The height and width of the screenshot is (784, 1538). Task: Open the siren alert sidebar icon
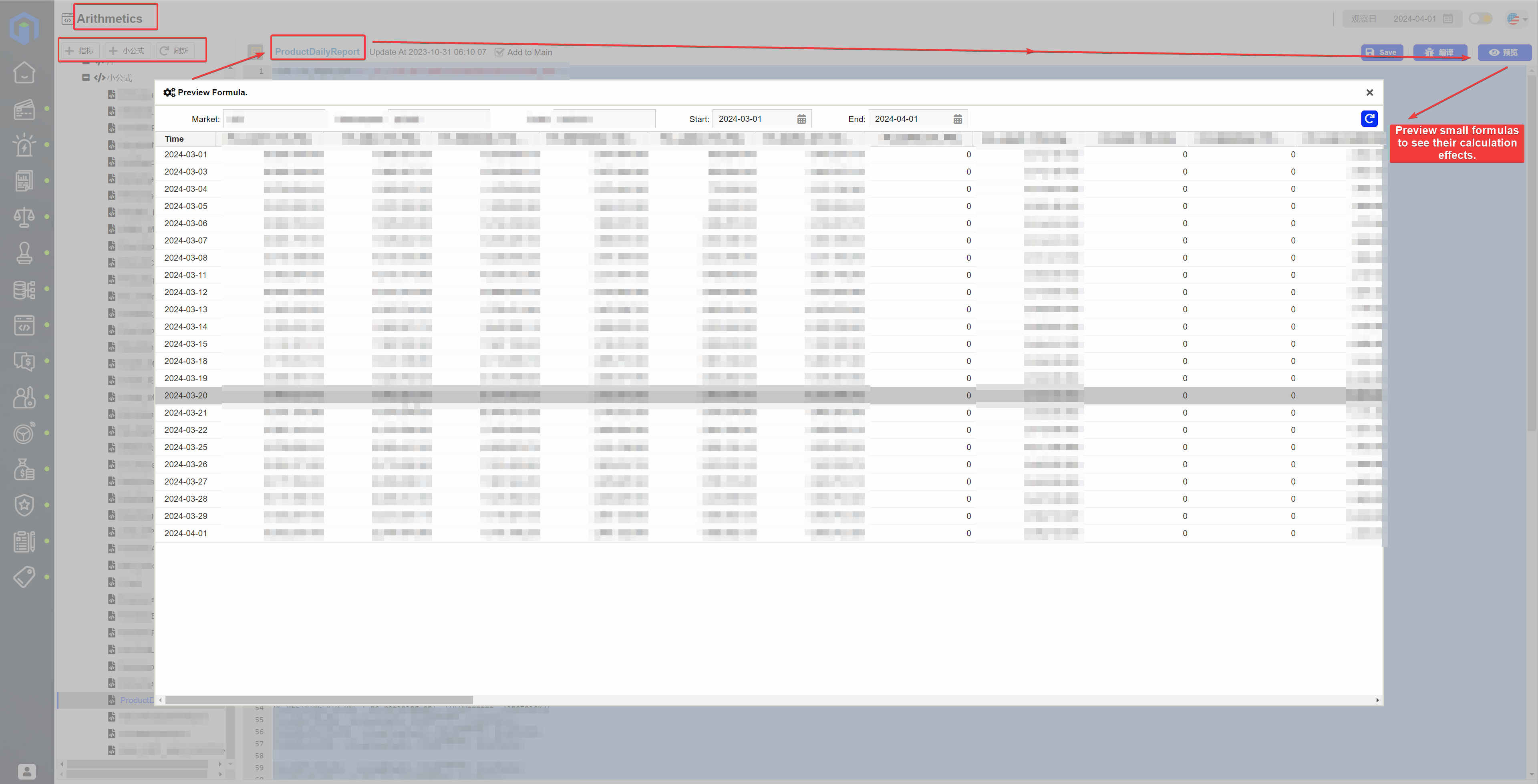[x=24, y=145]
